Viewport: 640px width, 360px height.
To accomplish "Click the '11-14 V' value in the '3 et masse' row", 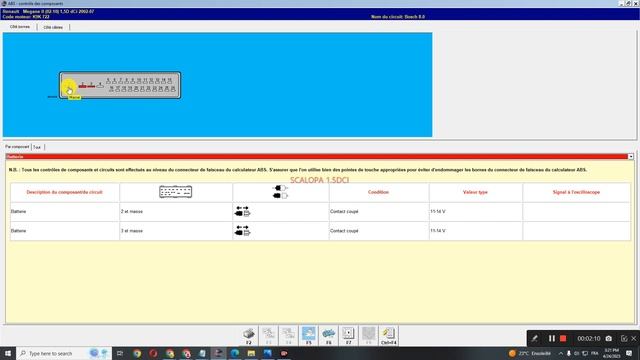I will (438, 231).
